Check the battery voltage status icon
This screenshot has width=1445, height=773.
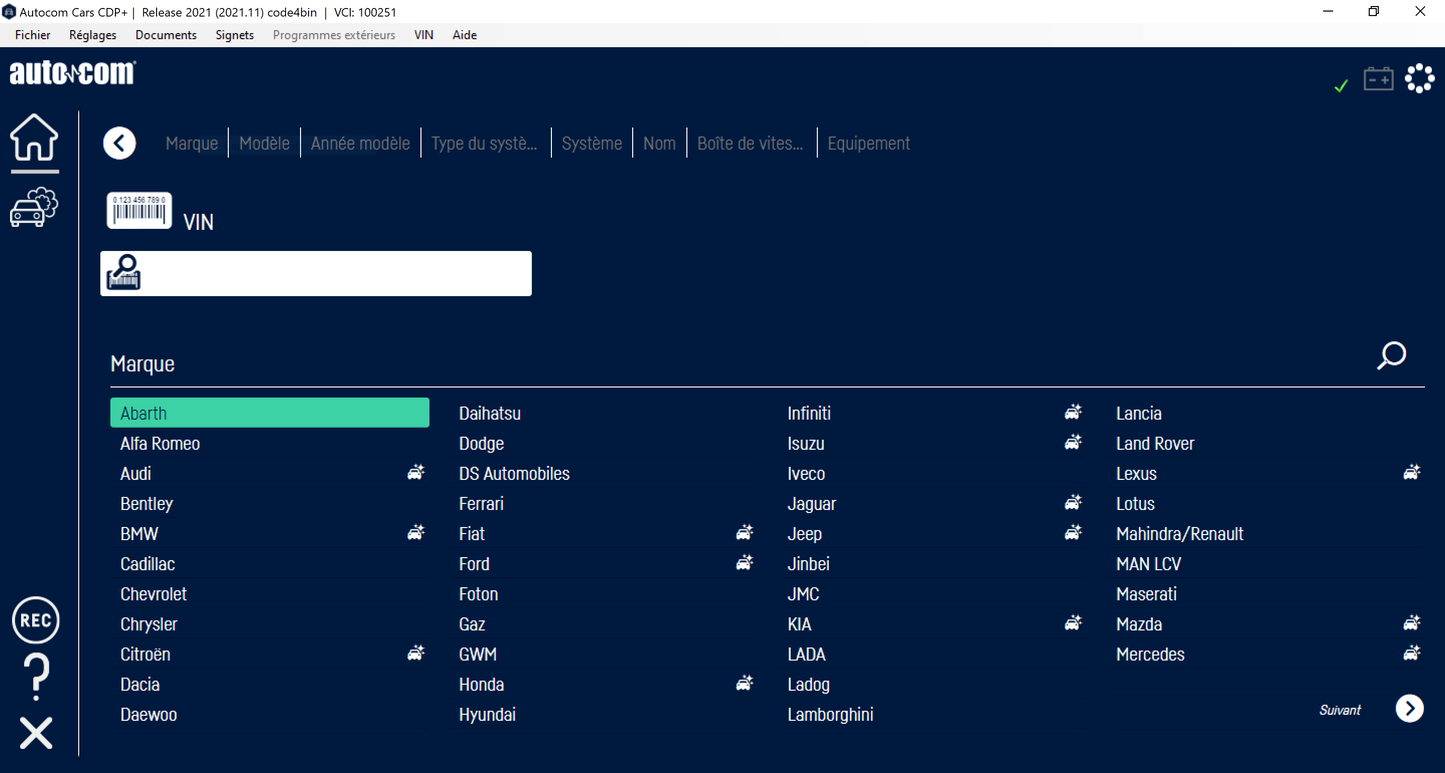[x=1378, y=79]
